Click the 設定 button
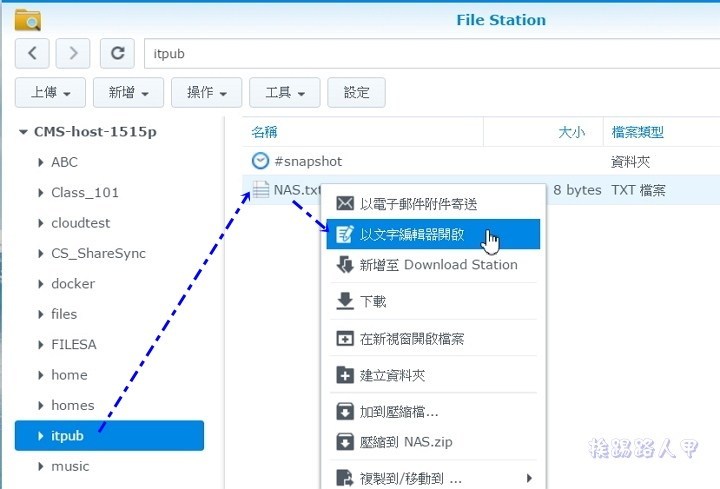 pos(356,93)
